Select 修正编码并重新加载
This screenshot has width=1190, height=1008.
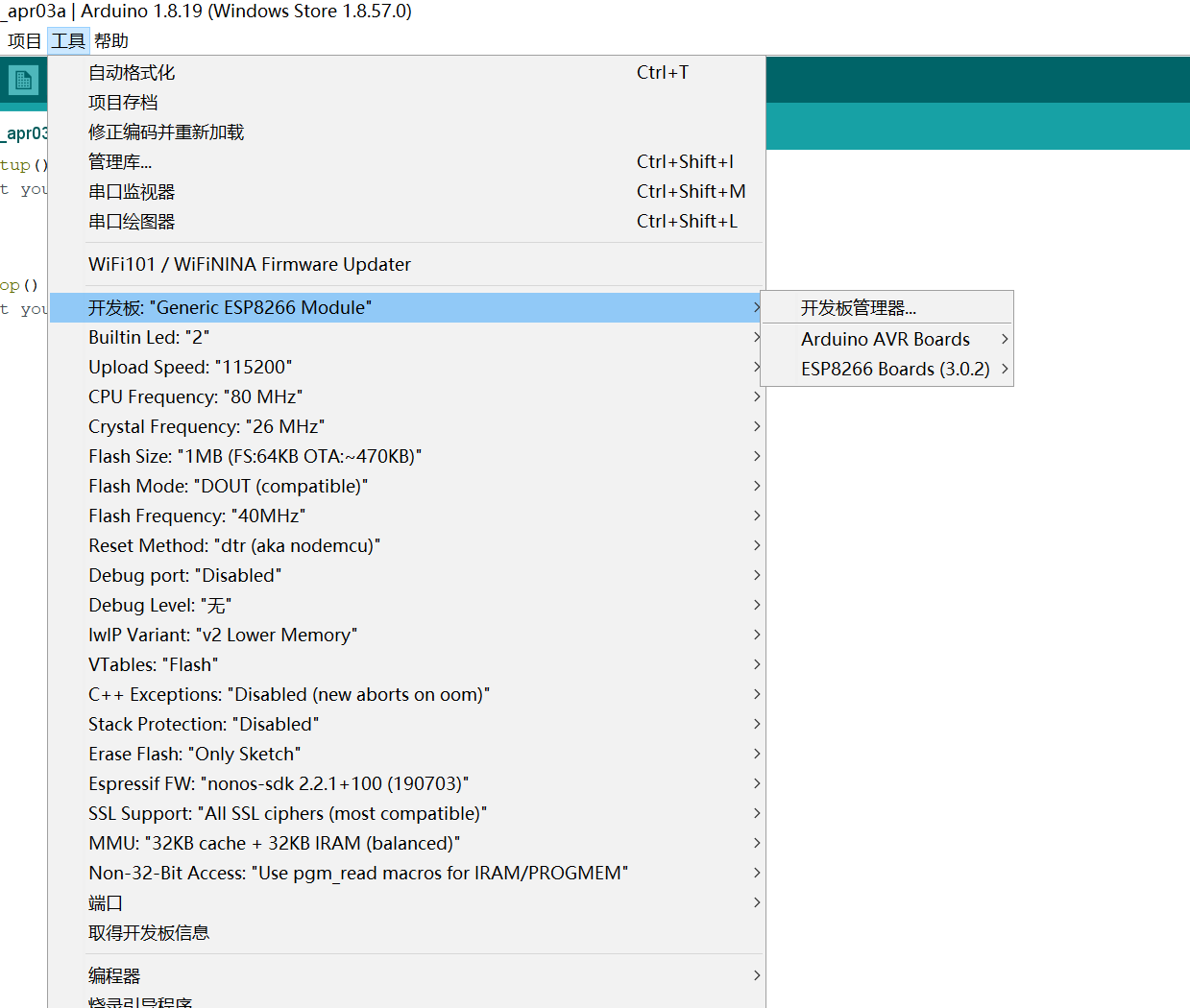406,132
